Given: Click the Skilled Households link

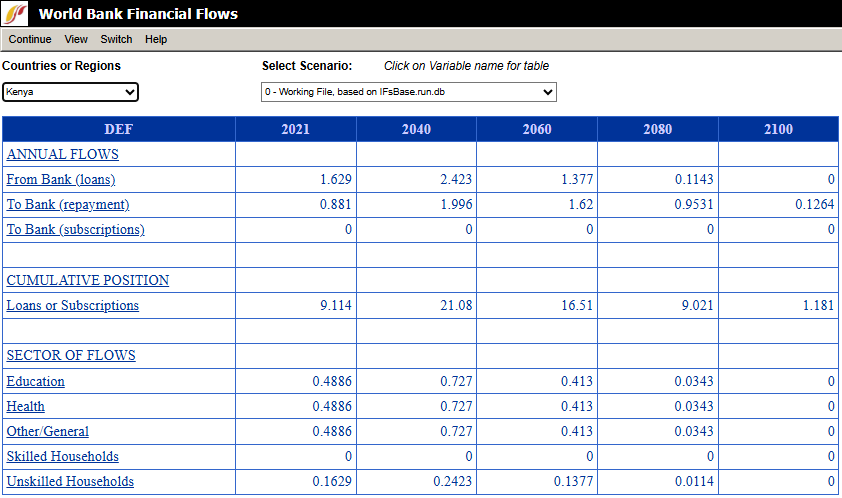Looking at the screenshot, I should (62, 457).
